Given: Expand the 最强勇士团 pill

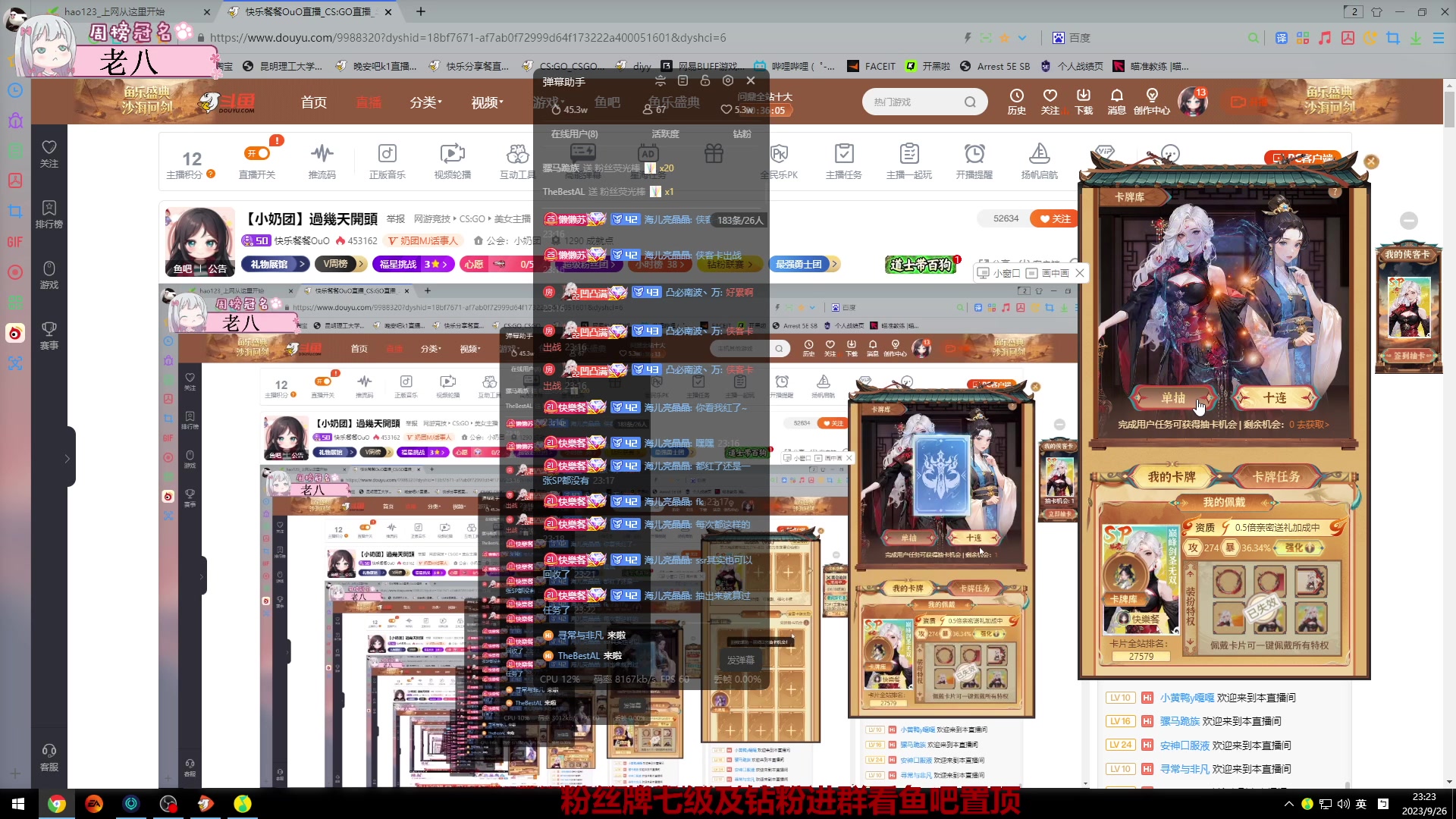Looking at the screenshot, I should (x=805, y=264).
